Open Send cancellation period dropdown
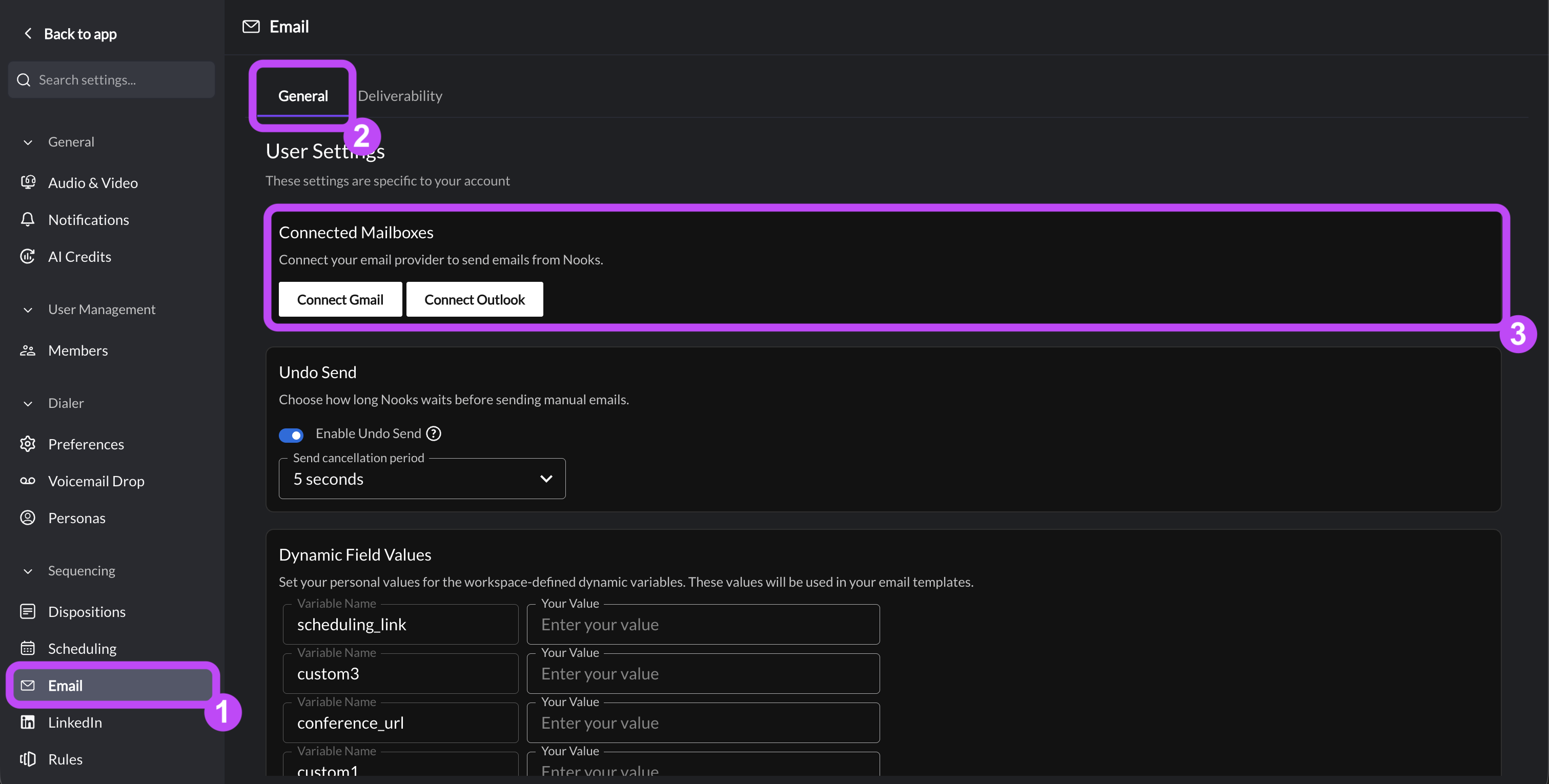 (422, 479)
